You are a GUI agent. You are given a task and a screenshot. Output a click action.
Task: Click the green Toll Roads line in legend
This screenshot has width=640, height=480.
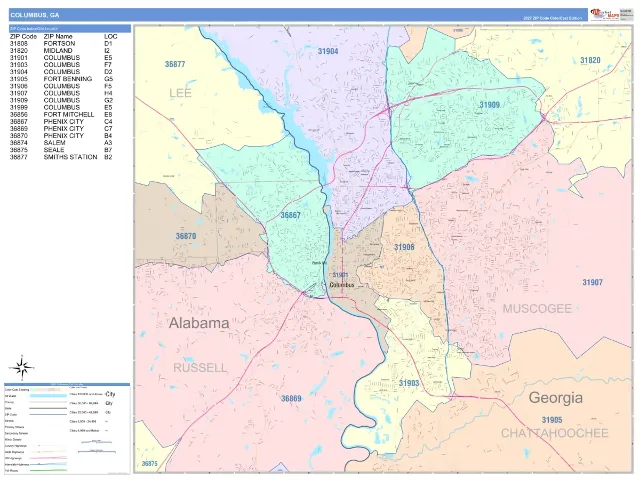[x=48, y=470]
